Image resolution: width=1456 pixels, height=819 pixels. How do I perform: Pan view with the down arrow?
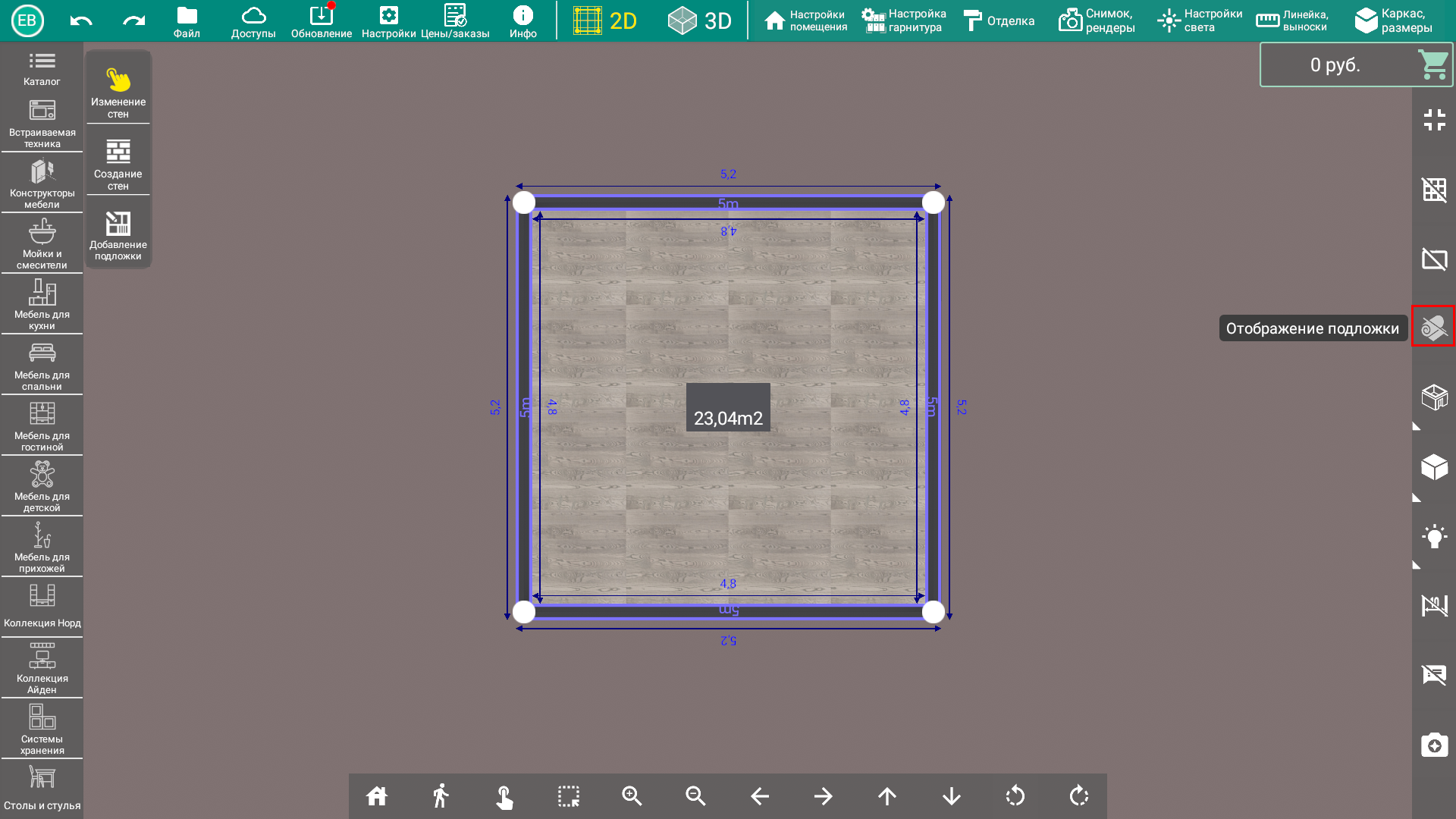click(952, 796)
